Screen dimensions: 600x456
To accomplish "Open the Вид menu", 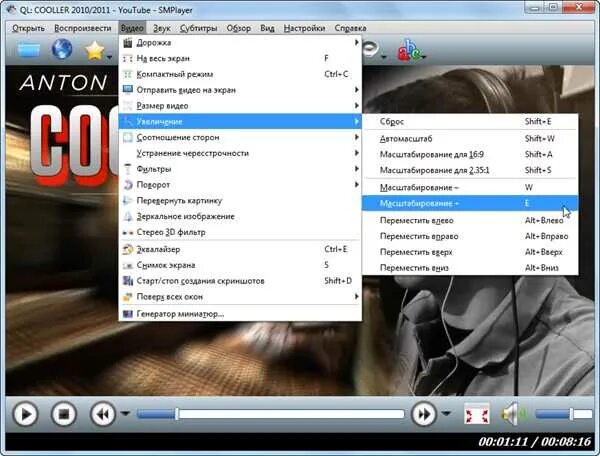I will coord(267,28).
